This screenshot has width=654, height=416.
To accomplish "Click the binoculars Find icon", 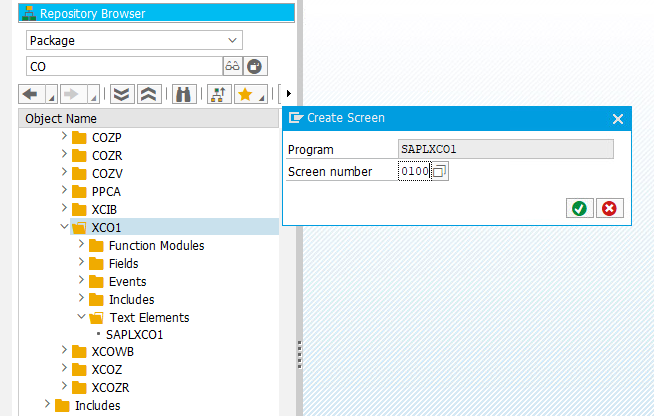I will pos(183,95).
